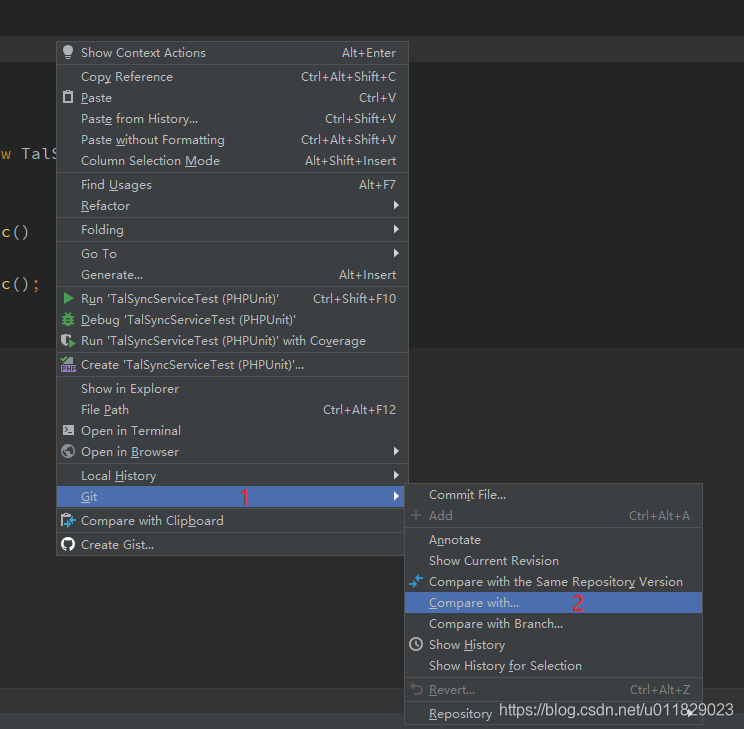Viewport: 744px width, 729px height.
Task: Click the submenu arrow on the Git row
Action: click(396, 496)
